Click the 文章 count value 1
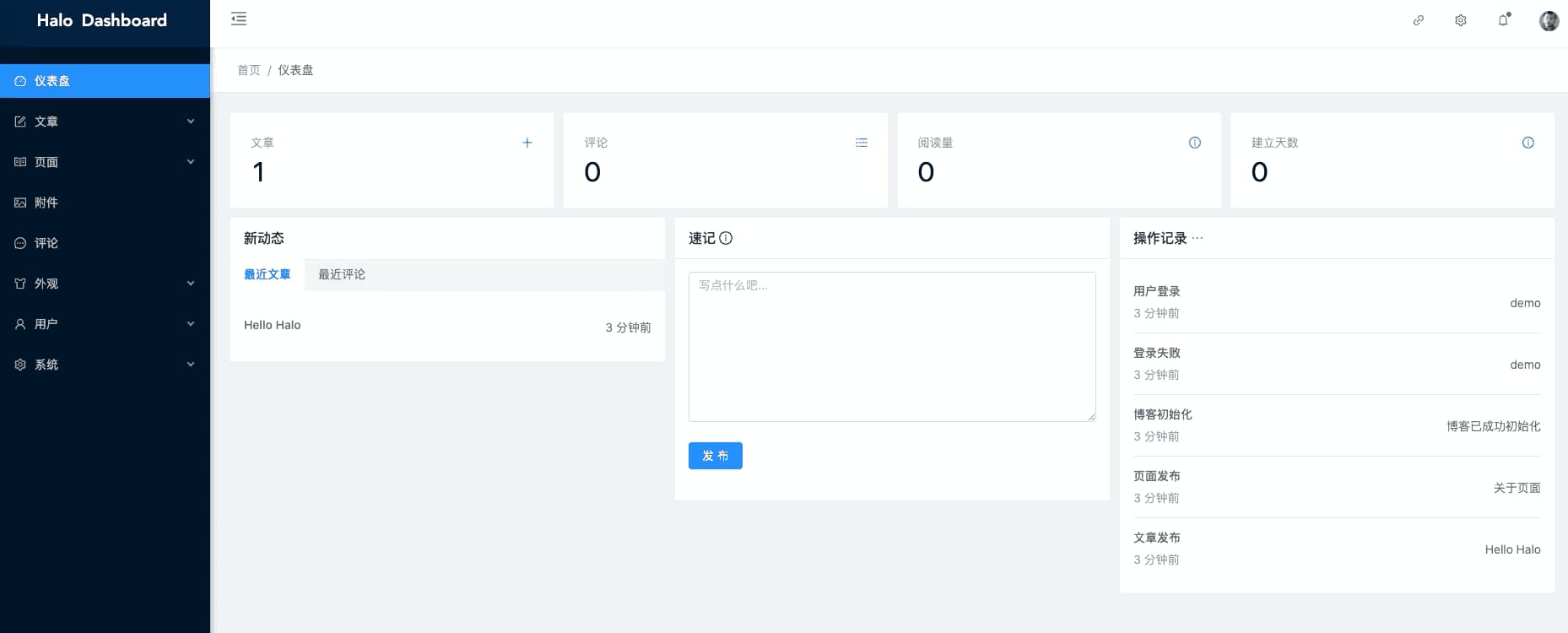The image size is (1568, 633). click(x=259, y=172)
